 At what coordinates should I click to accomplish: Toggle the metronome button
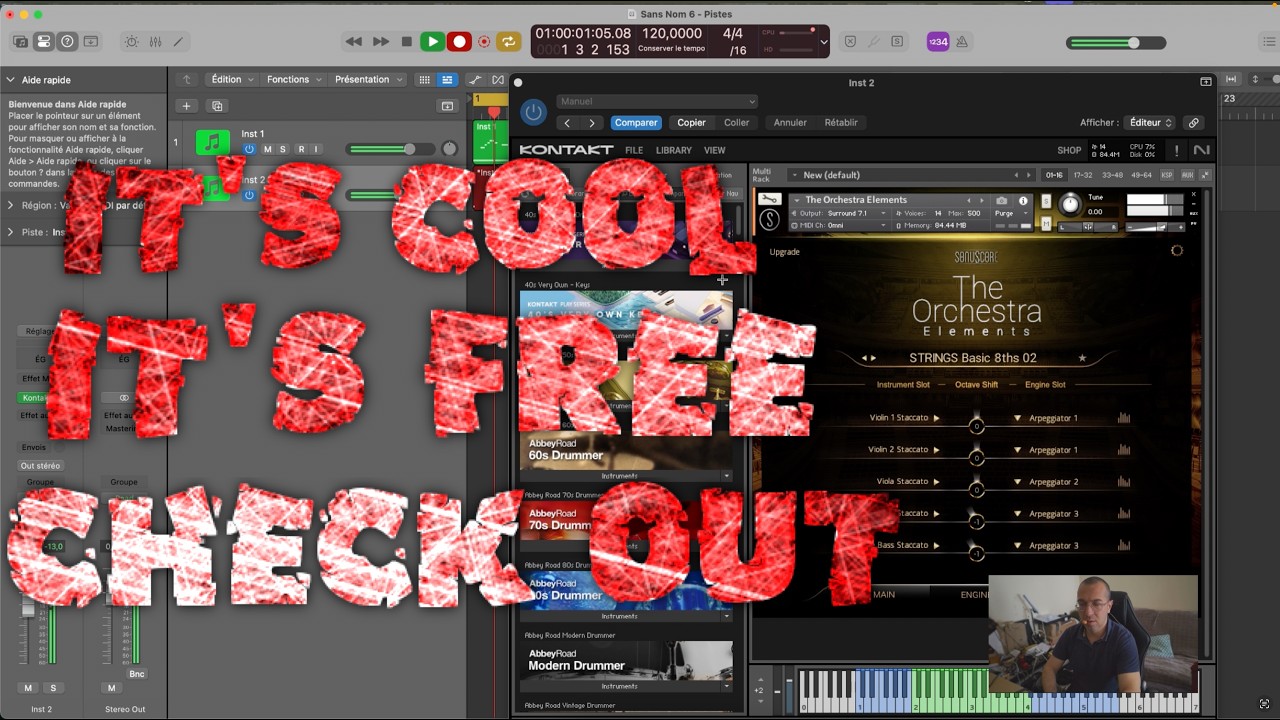point(961,42)
